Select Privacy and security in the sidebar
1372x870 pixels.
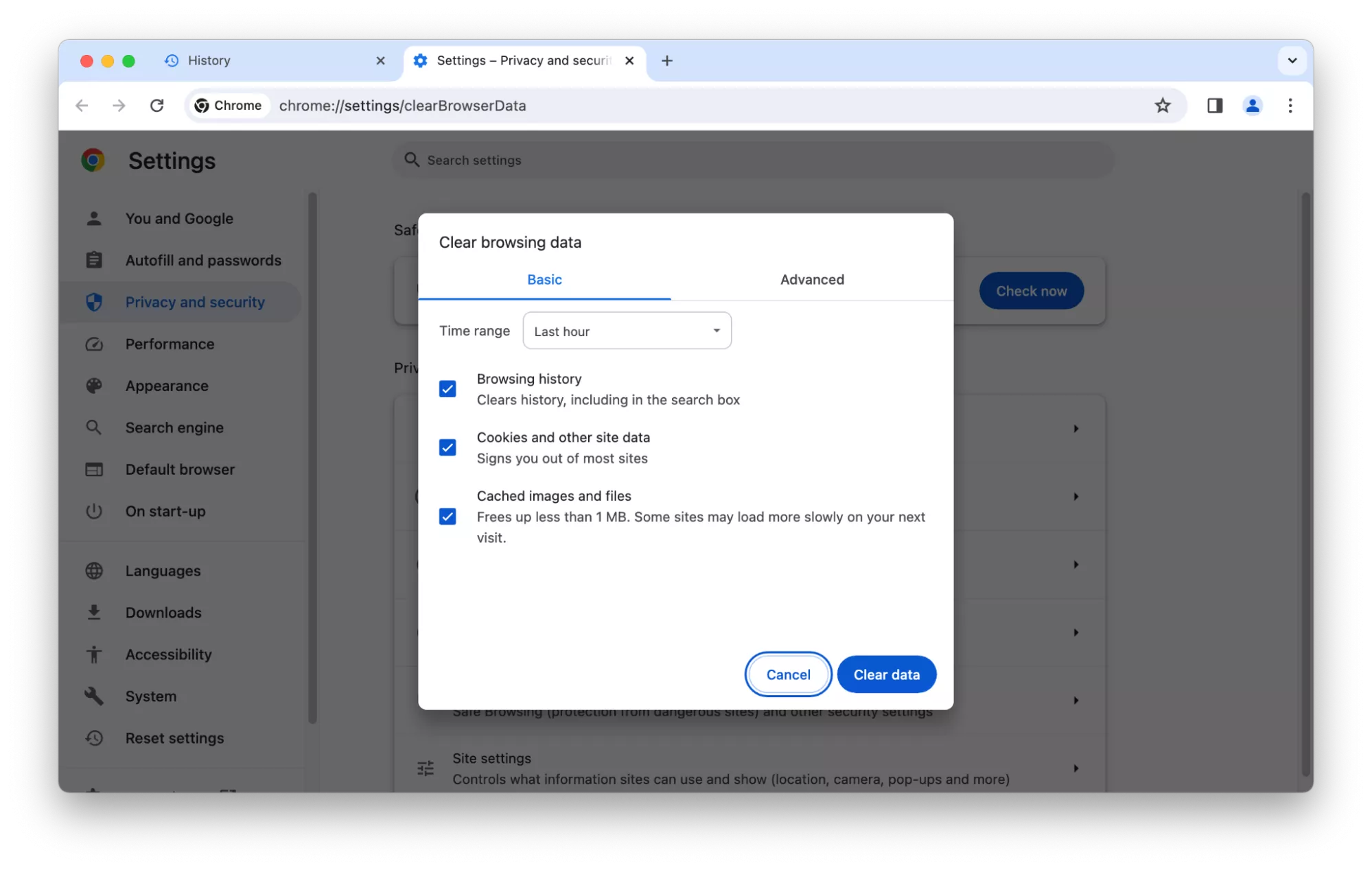click(181, 302)
